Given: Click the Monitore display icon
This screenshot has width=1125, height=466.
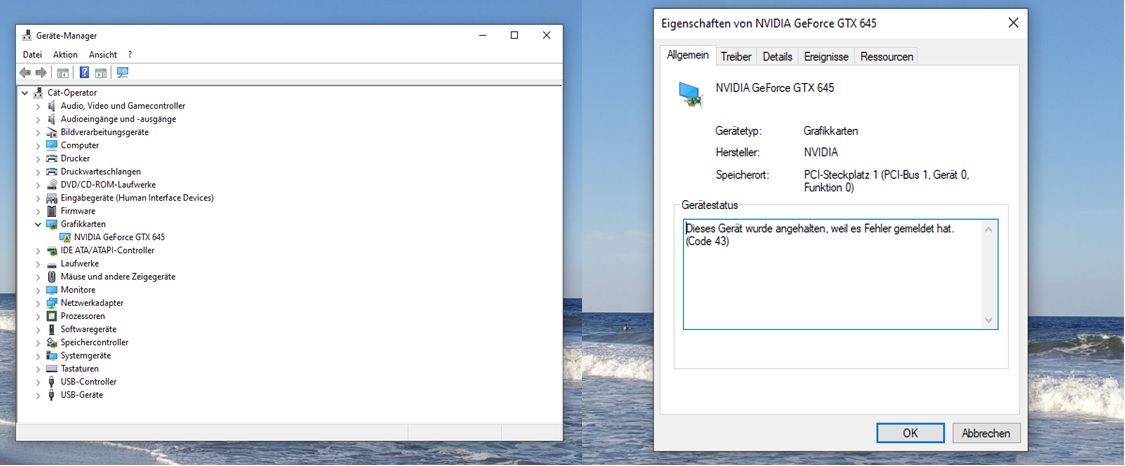Looking at the screenshot, I should point(52,290).
